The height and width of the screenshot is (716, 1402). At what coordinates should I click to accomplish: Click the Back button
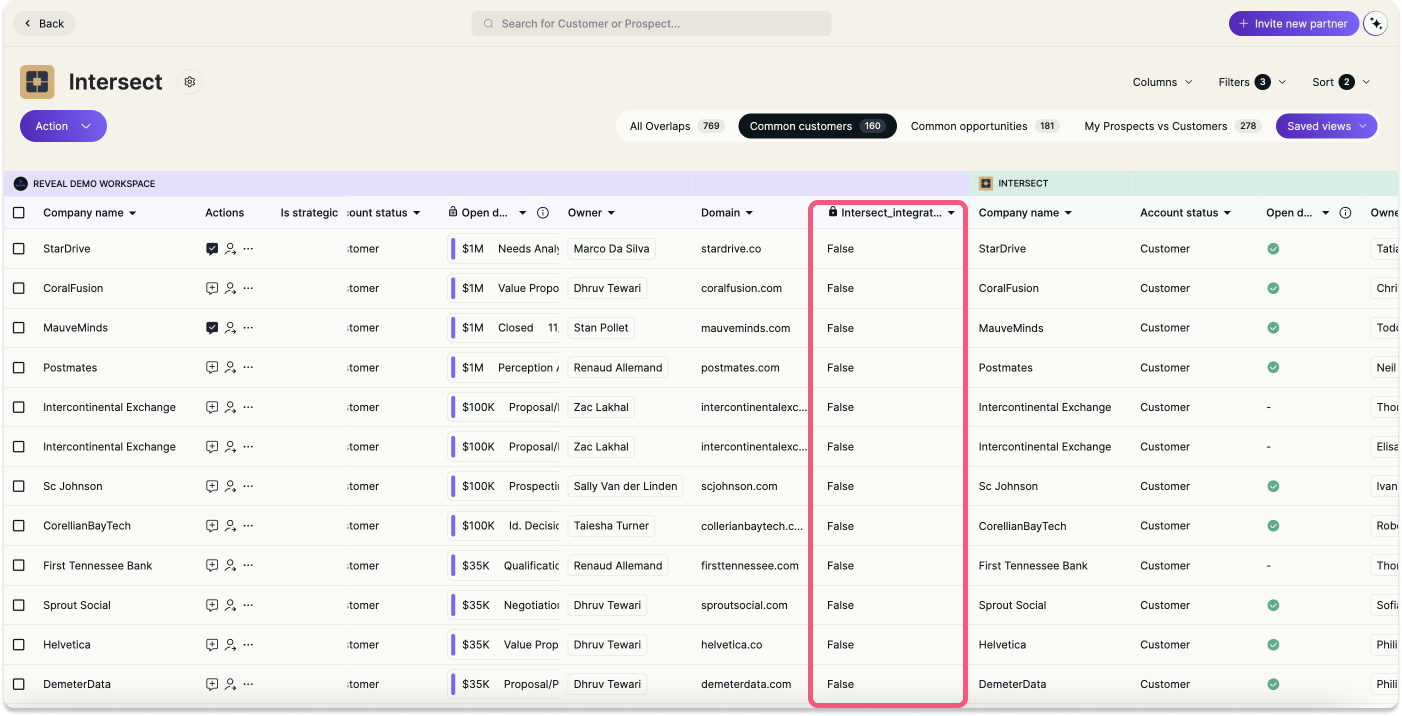click(44, 24)
